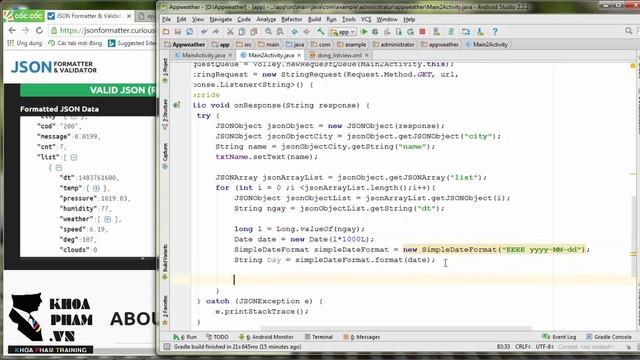Click the Suggested Sites bookmark
Image resolution: width=640 pixels, height=360 pixels.
[x=132, y=43]
